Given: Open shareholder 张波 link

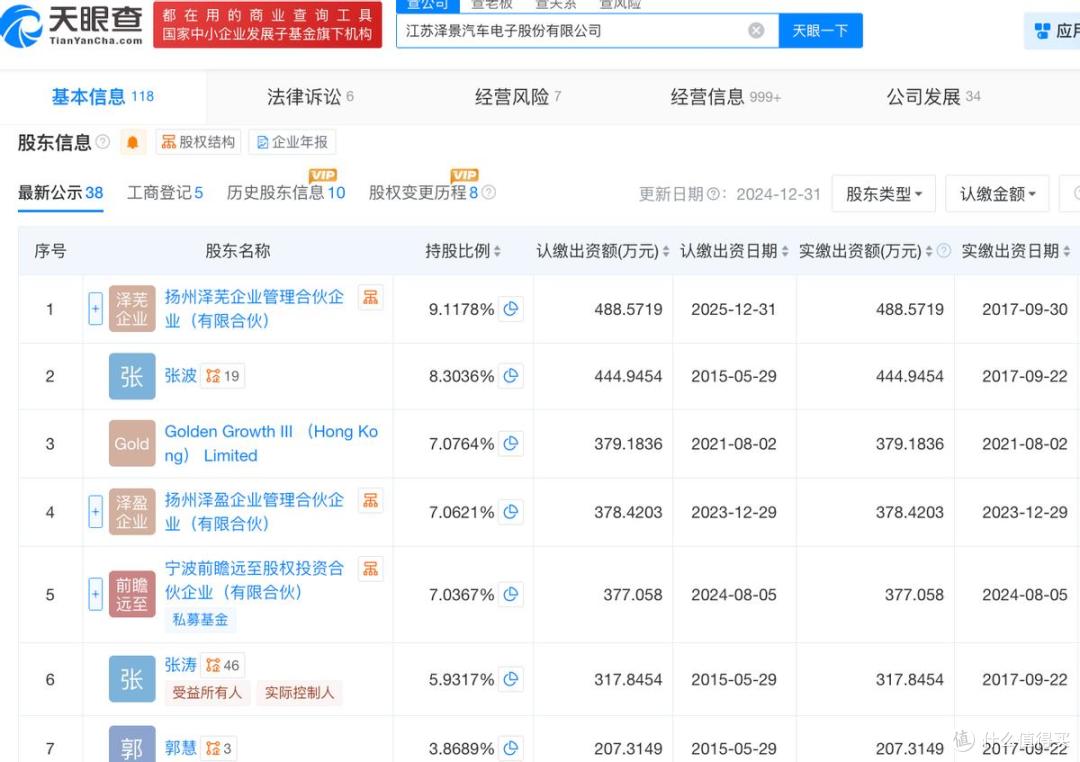Looking at the screenshot, I should click(x=180, y=375).
